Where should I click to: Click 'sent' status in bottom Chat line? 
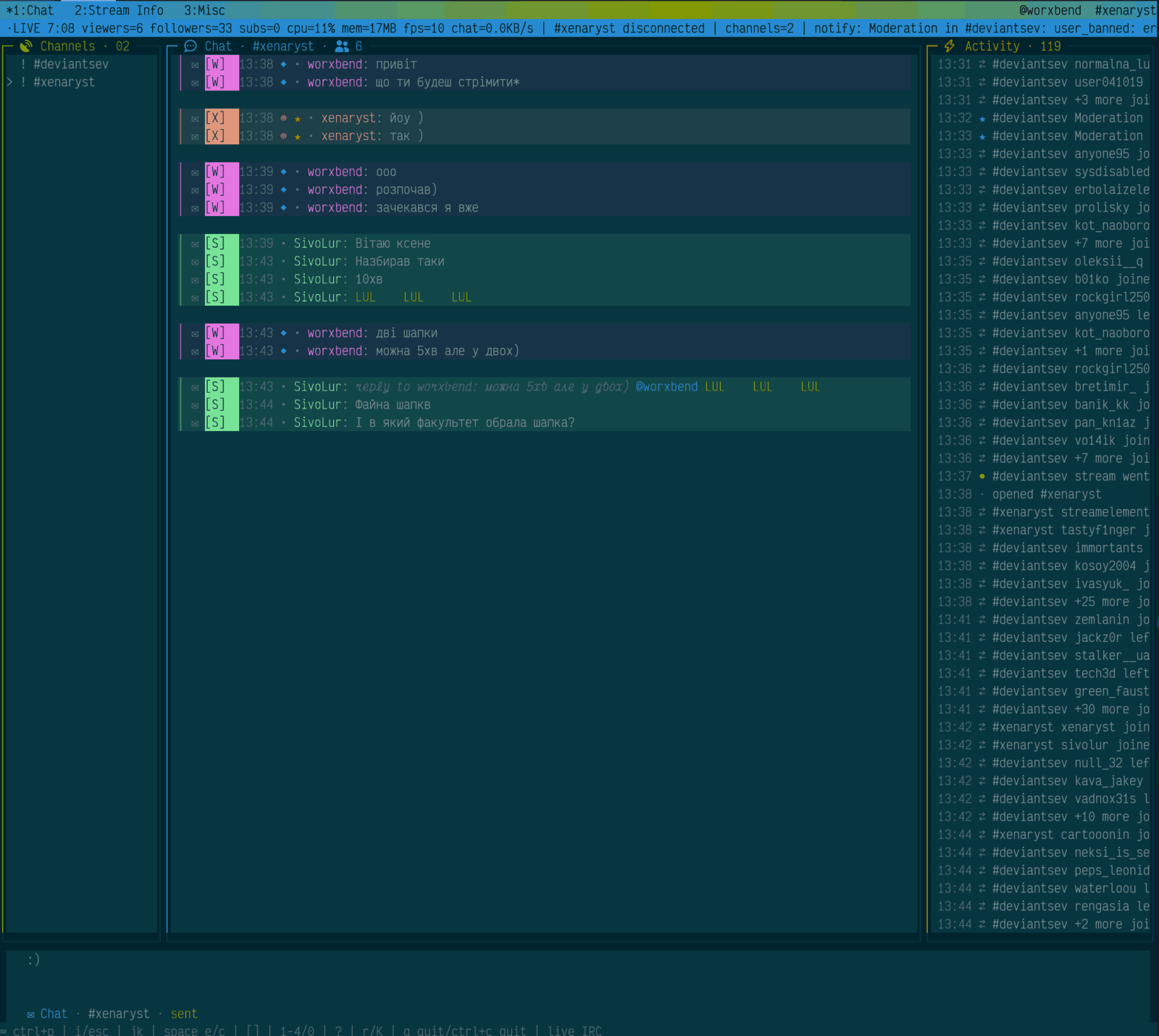[184, 1014]
